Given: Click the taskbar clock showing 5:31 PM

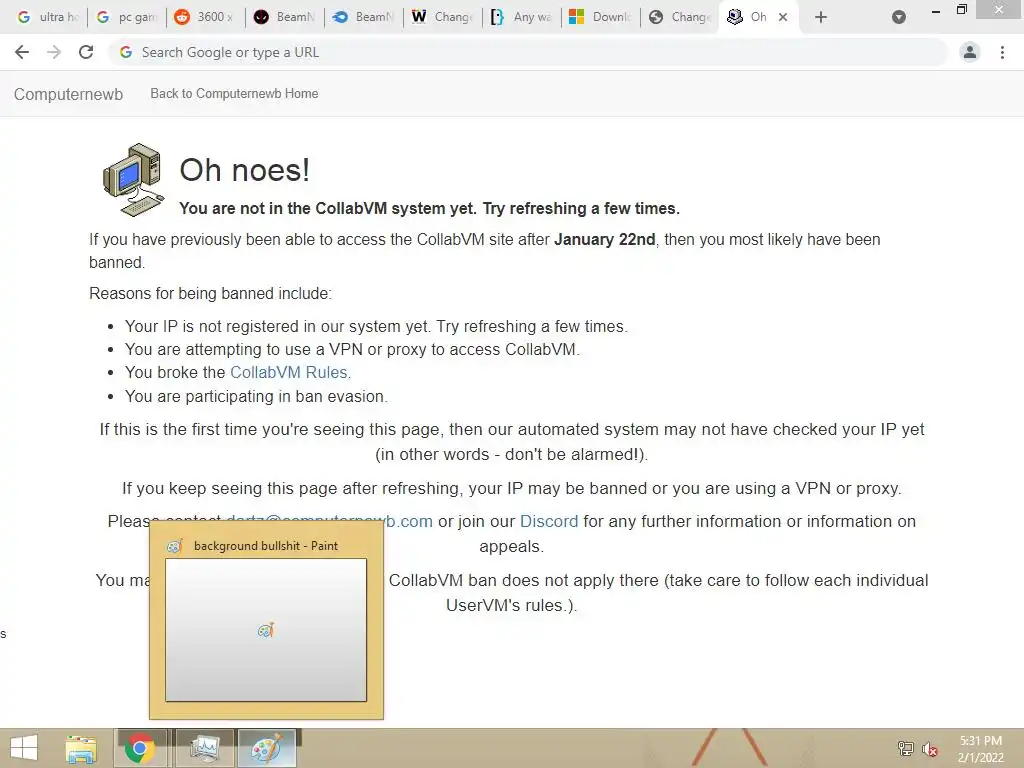Looking at the screenshot, I should click(x=980, y=749).
